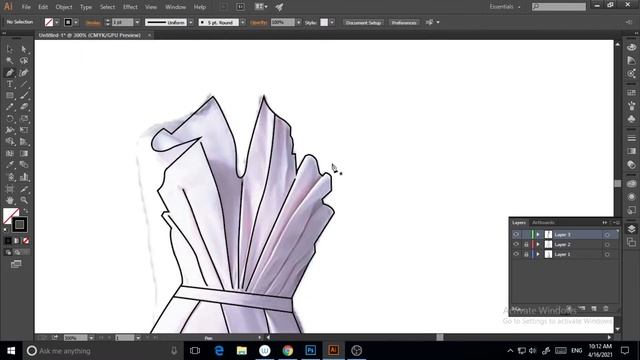640x360 pixels.
Task: Click the search field in the top bar
Action: point(559,7)
